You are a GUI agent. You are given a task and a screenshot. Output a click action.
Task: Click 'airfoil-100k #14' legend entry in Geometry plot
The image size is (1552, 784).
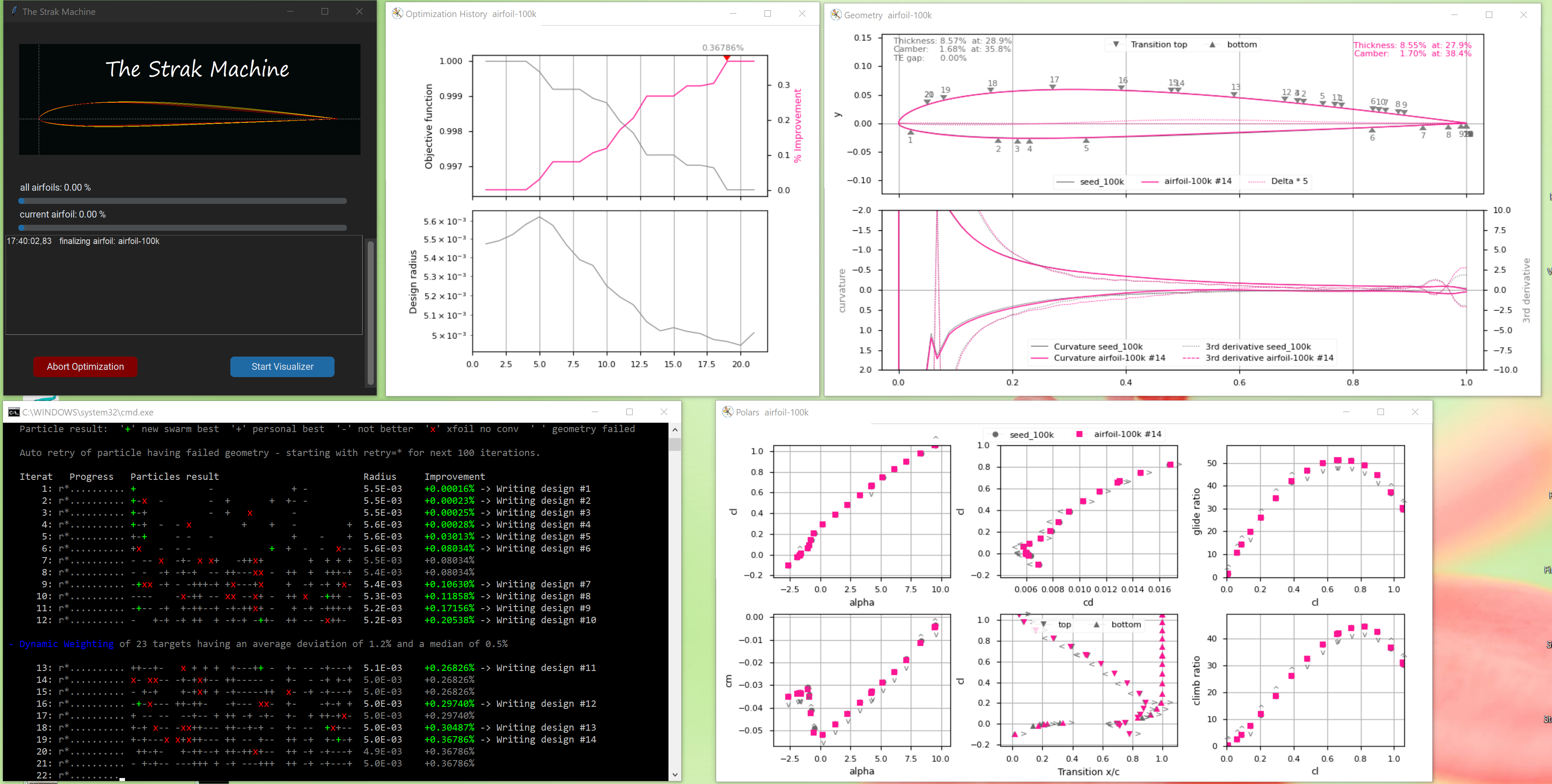click(1186, 181)
